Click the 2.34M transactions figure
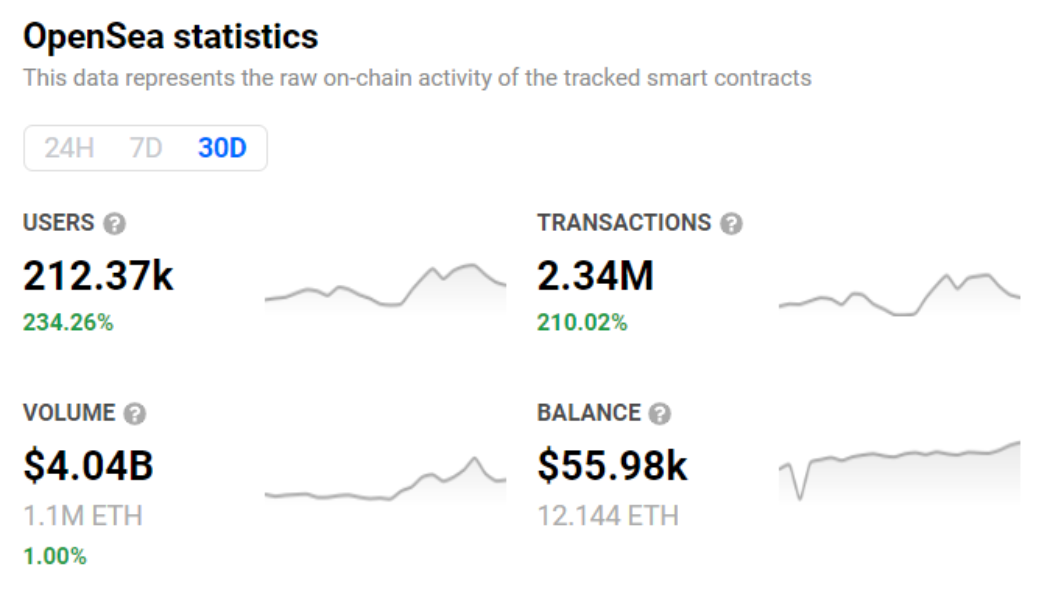The width and height of the screenshot is (1050, 600). click(x=595, y=275)
